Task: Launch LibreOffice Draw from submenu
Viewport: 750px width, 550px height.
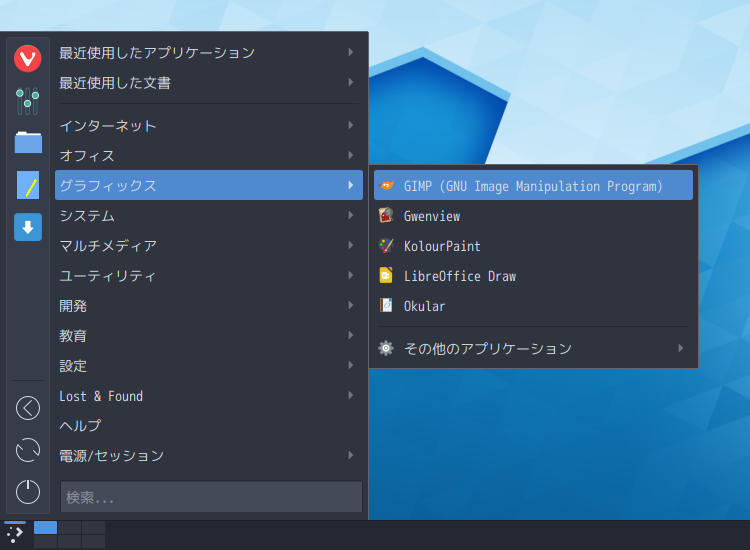Action: tap(533, 275)
